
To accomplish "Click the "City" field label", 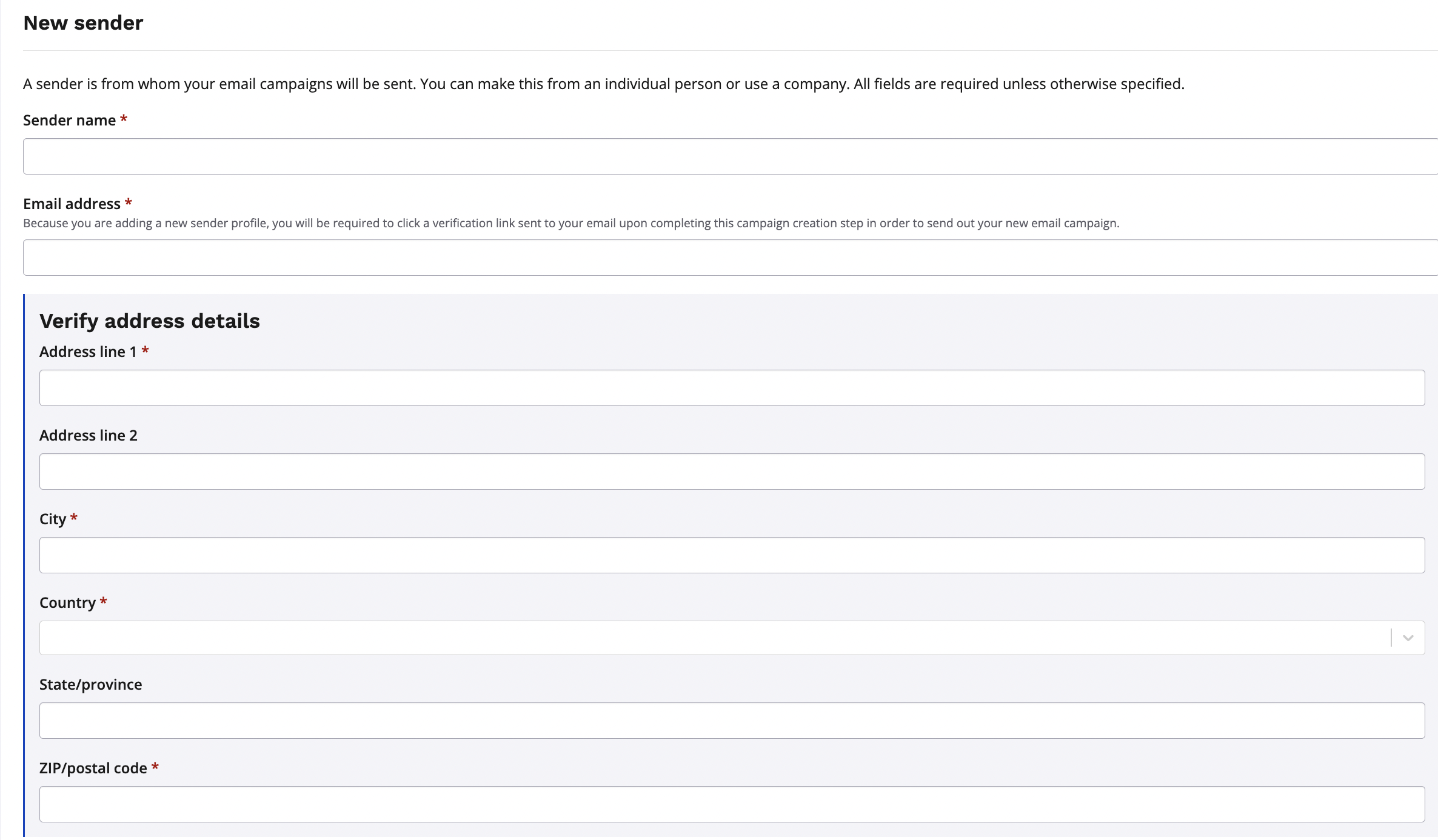I will click(x=53, y=519).
